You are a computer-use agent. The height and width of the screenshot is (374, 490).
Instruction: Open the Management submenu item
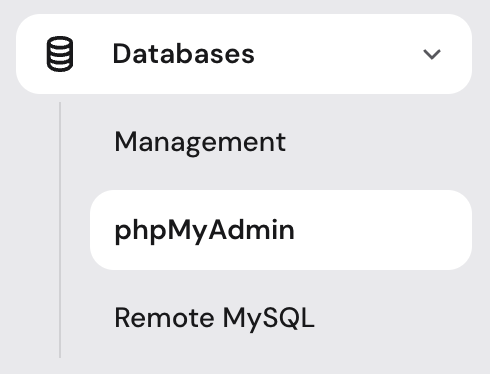tap(200, 143)
